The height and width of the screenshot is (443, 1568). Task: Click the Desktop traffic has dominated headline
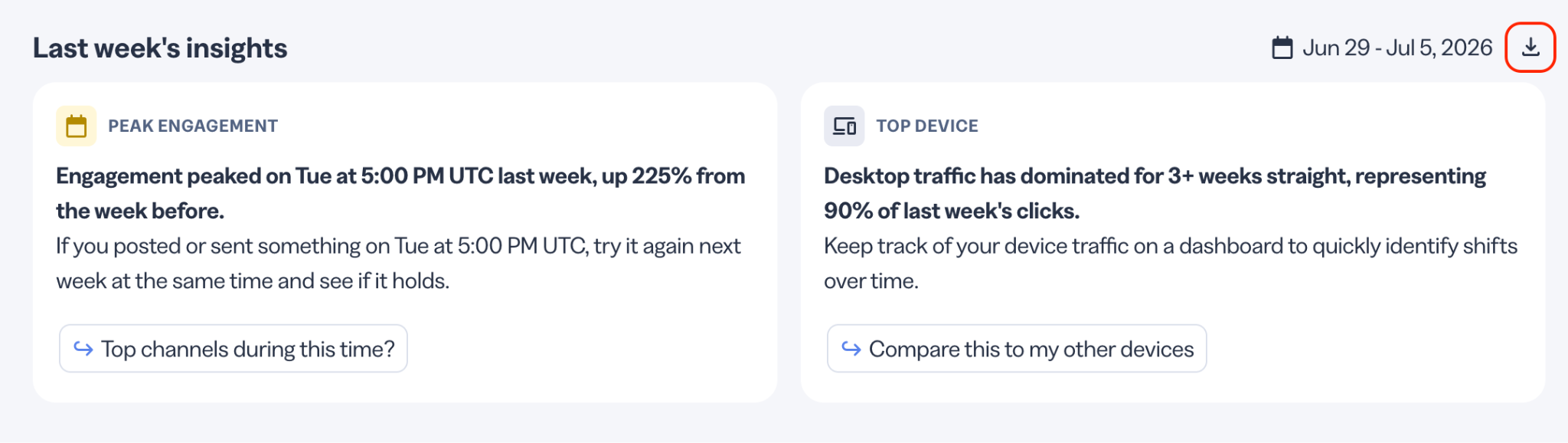(1155, 193)
